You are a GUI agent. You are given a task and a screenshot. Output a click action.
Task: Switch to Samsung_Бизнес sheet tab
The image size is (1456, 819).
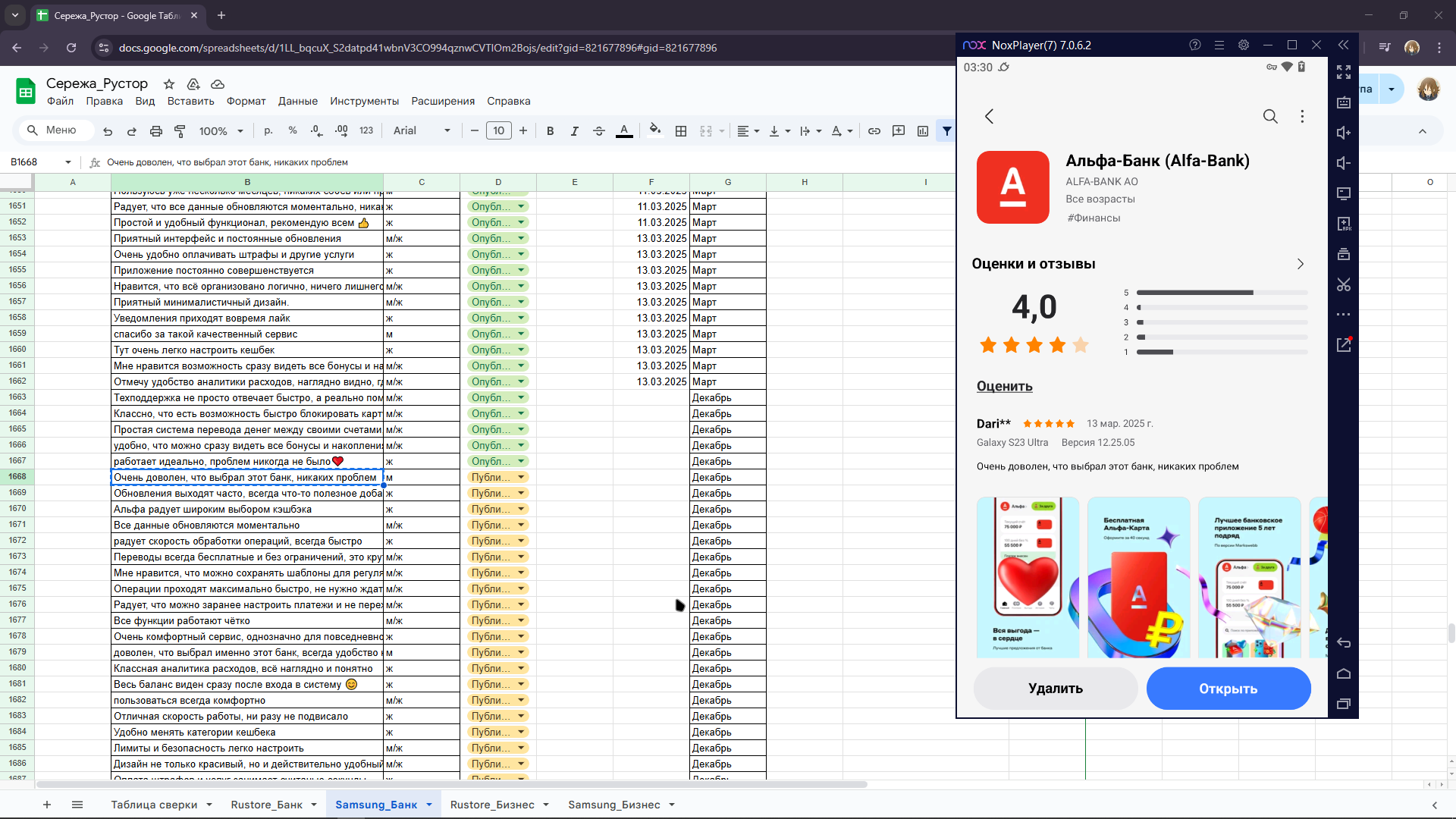pos(613,805)
